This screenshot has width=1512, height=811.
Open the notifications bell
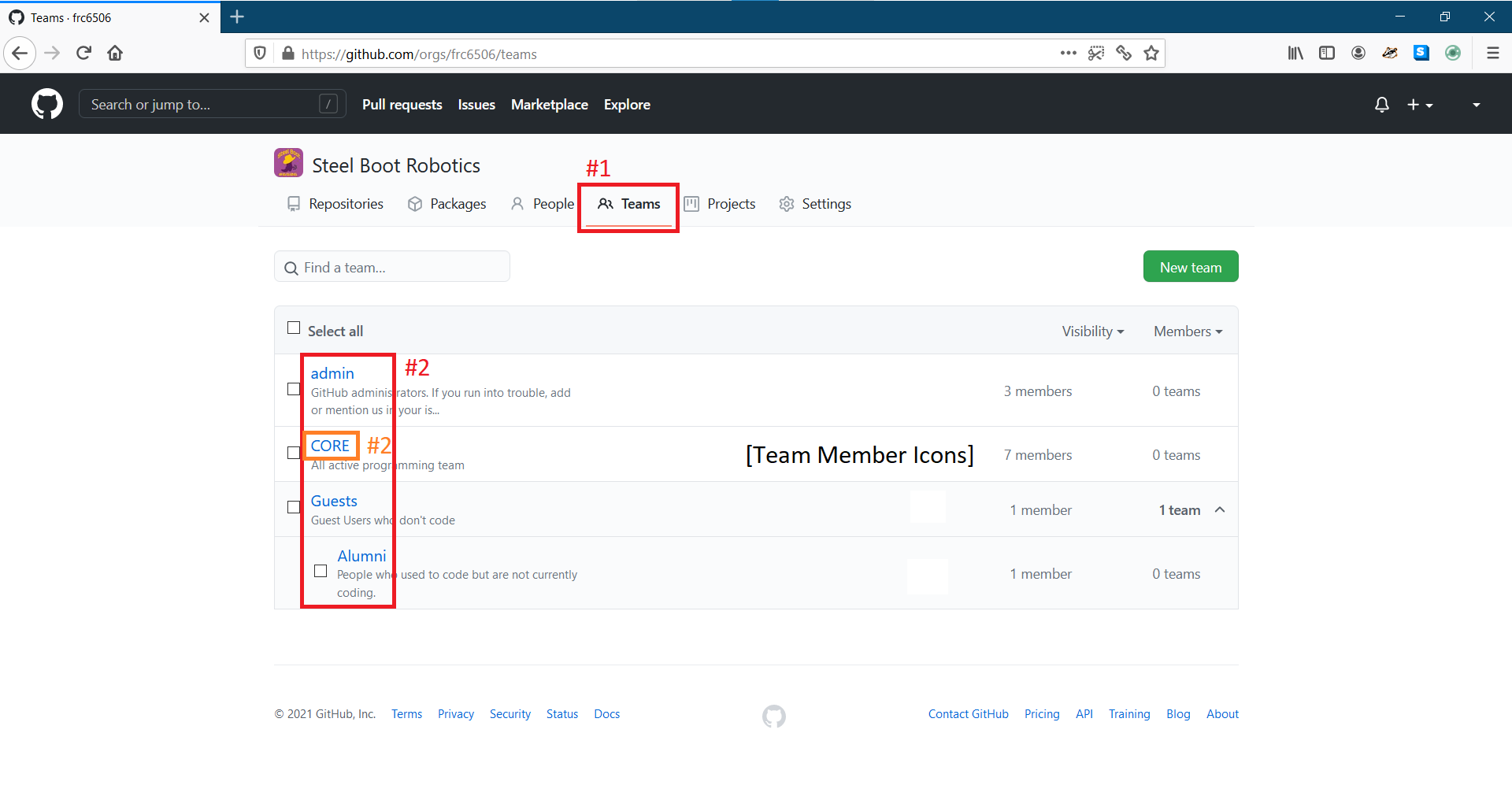click(x=1381, y=105)
